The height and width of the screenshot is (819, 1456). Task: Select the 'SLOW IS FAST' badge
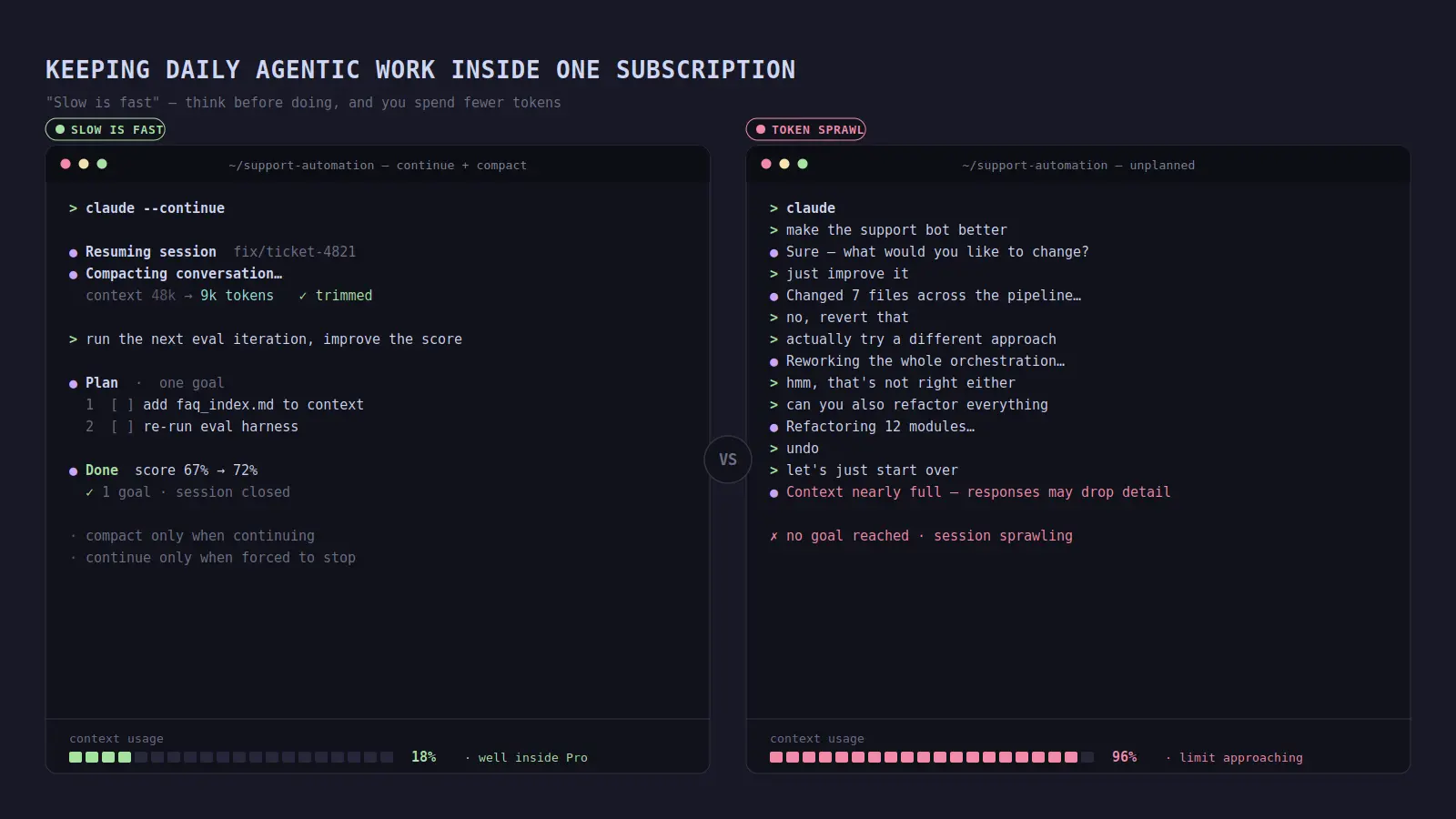click(x=106, y=129)
